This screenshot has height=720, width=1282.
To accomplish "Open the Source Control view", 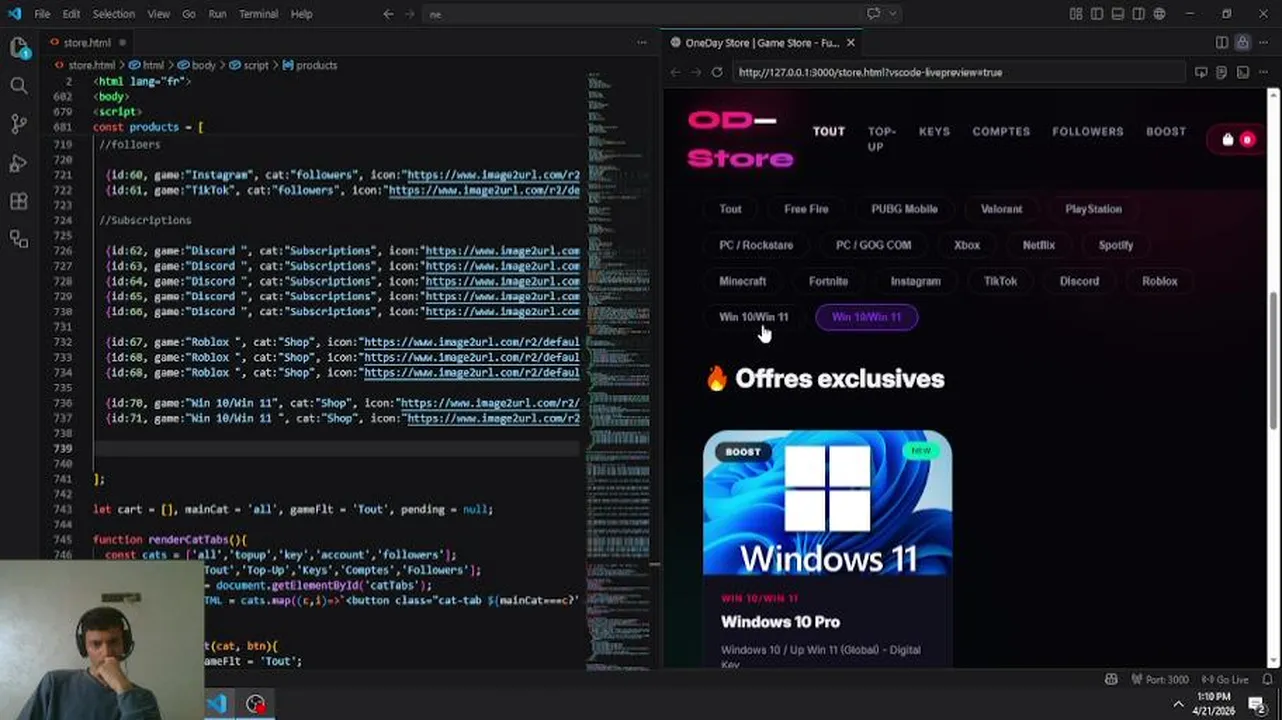I will click(18, 124).
